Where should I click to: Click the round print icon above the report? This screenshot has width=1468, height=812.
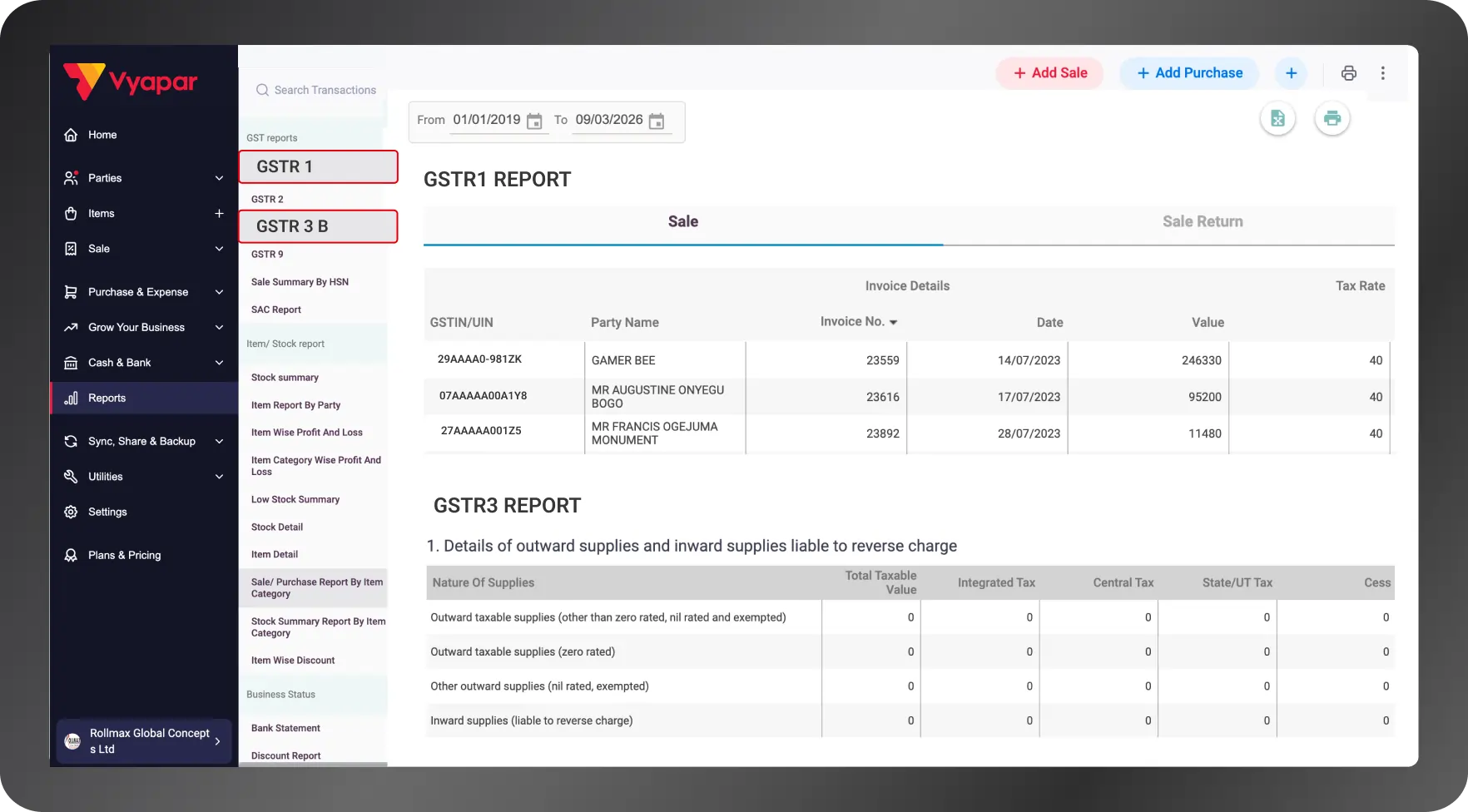tap(1332, 118)
